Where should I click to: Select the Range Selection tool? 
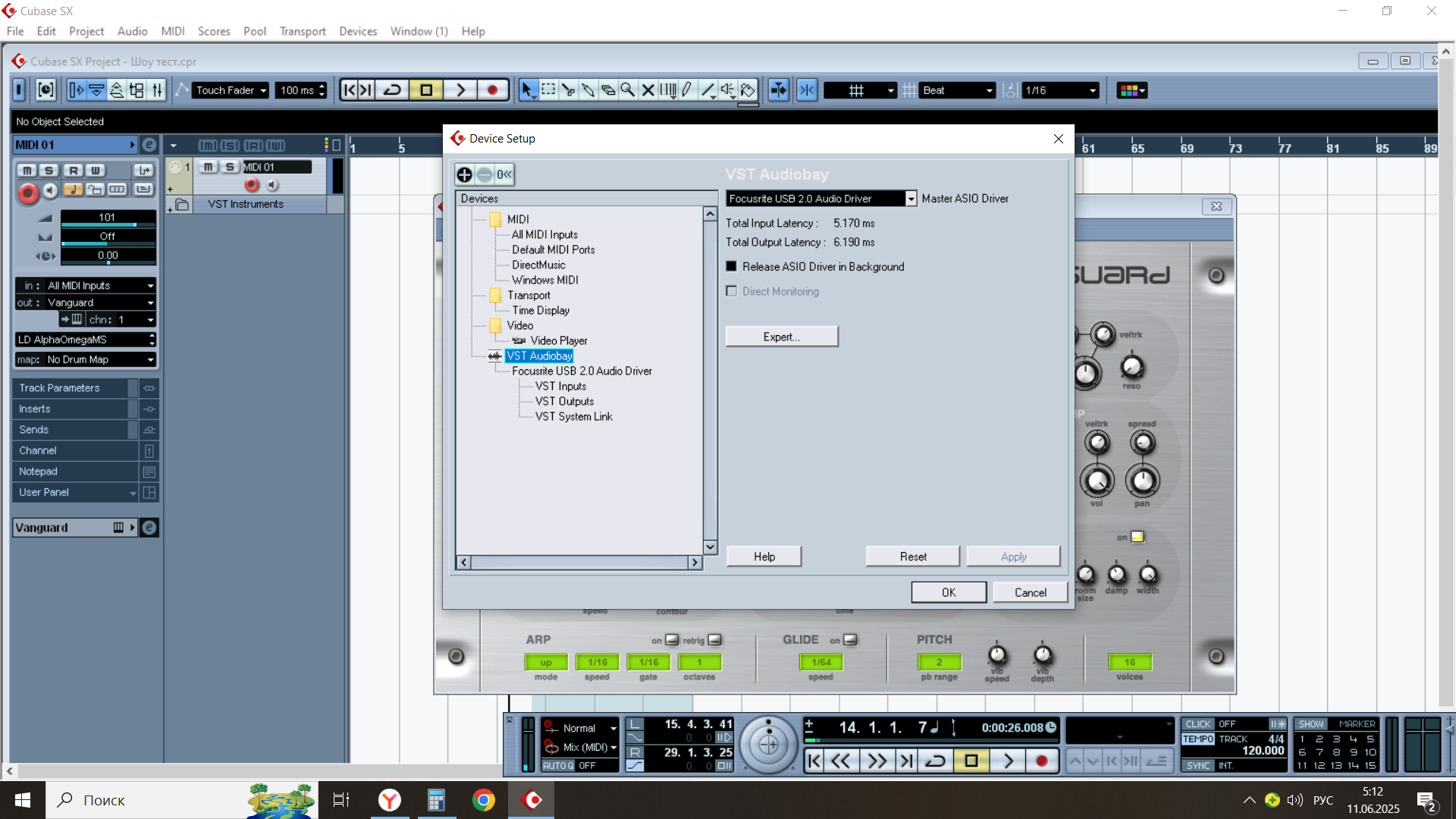(x=548, y=90)
